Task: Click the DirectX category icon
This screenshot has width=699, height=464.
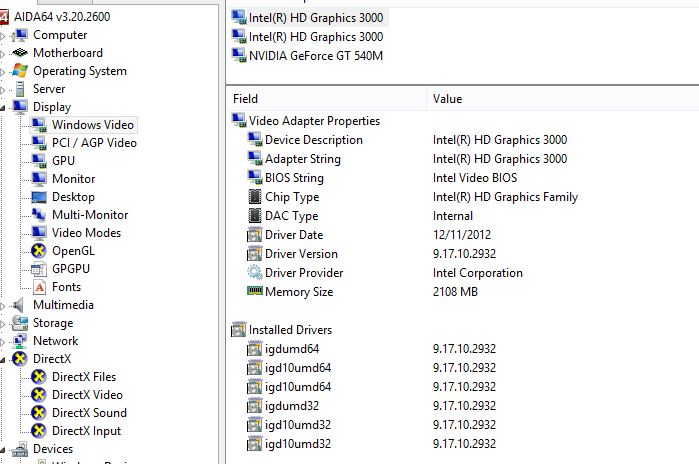Action: point(20,359)
